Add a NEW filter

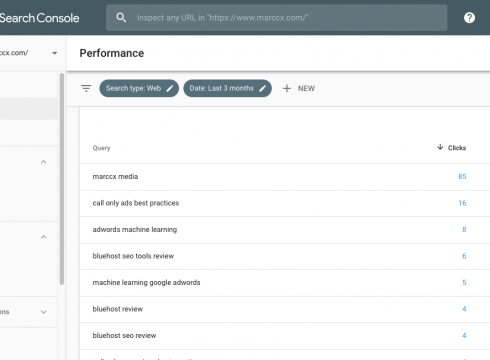pos(299,88)
